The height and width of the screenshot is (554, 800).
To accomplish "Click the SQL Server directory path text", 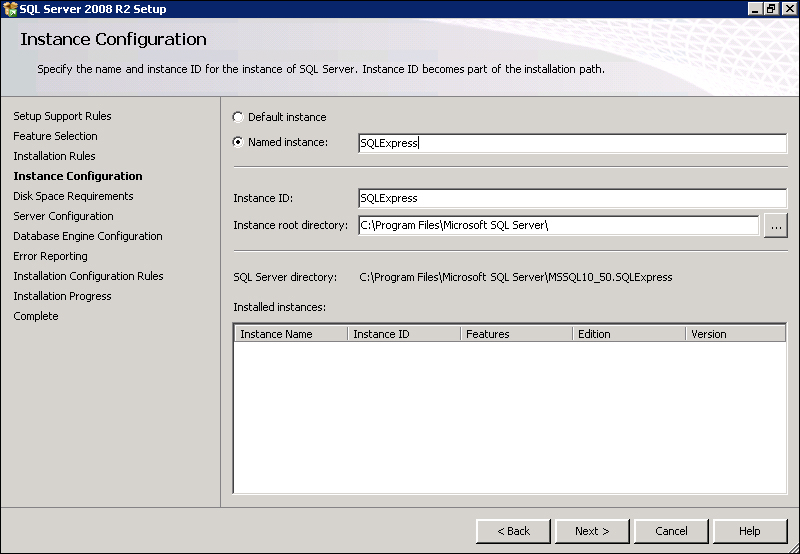I will (x=516, y=277).
